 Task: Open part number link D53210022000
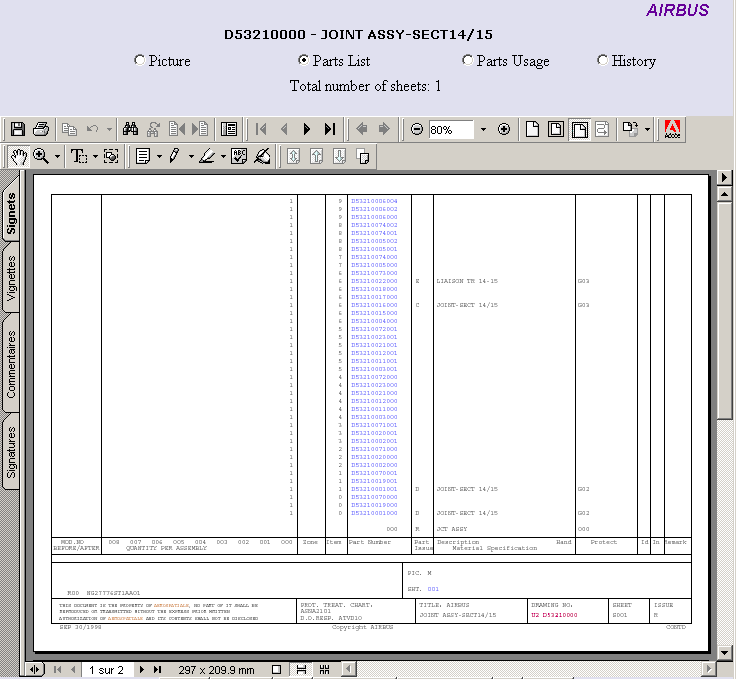pyautogui.click(x=374, y=281)
